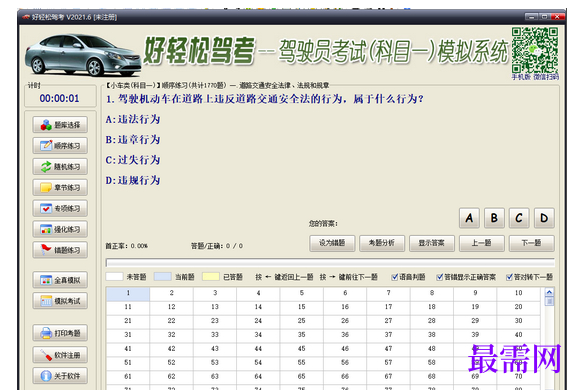Click white 未答题 legend swatch

(x=114, y=276)
